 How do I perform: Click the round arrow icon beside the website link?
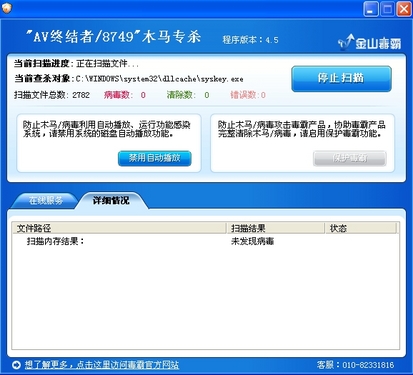click(x=16, y=365)
